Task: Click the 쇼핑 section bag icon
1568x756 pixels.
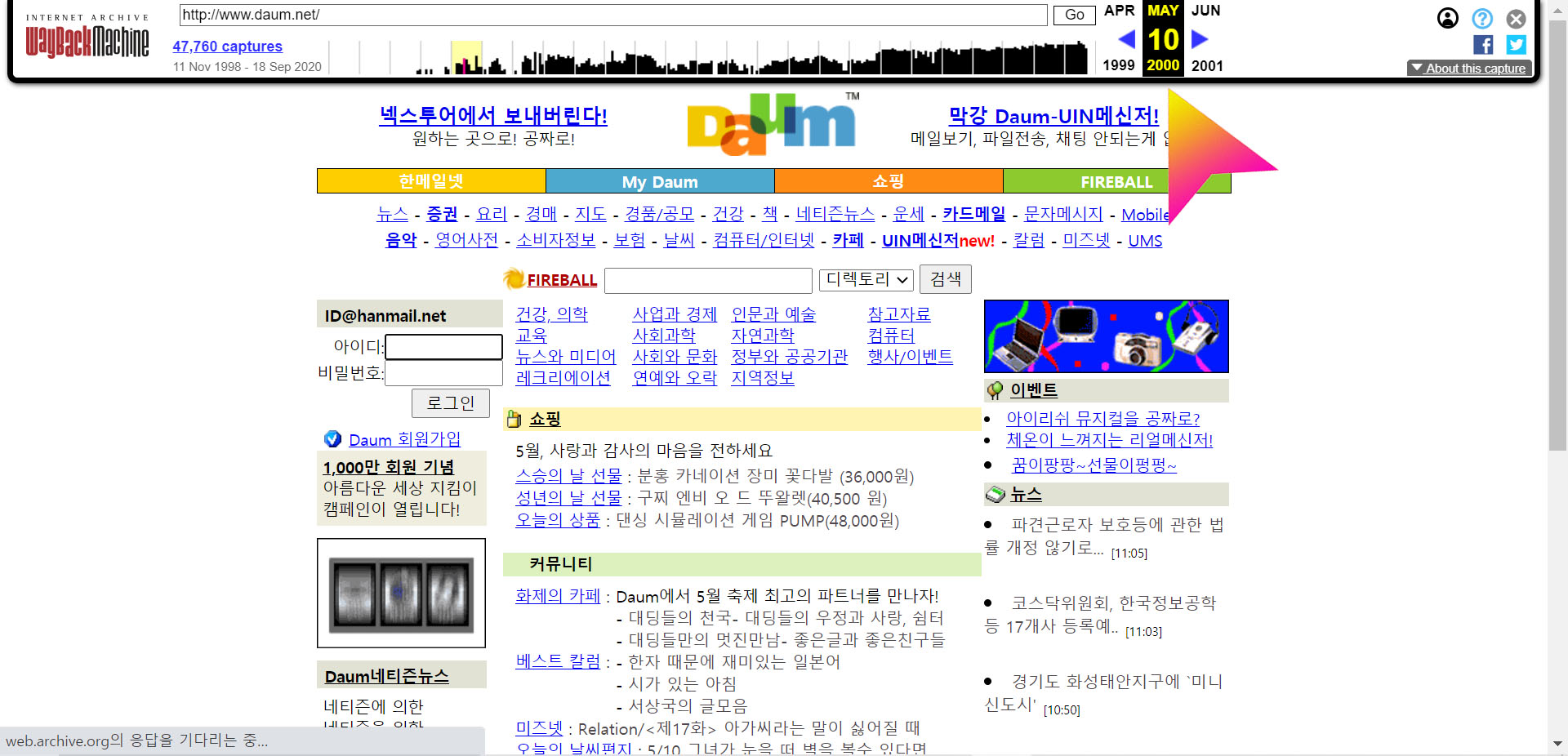Action: [x=514, y=419]
